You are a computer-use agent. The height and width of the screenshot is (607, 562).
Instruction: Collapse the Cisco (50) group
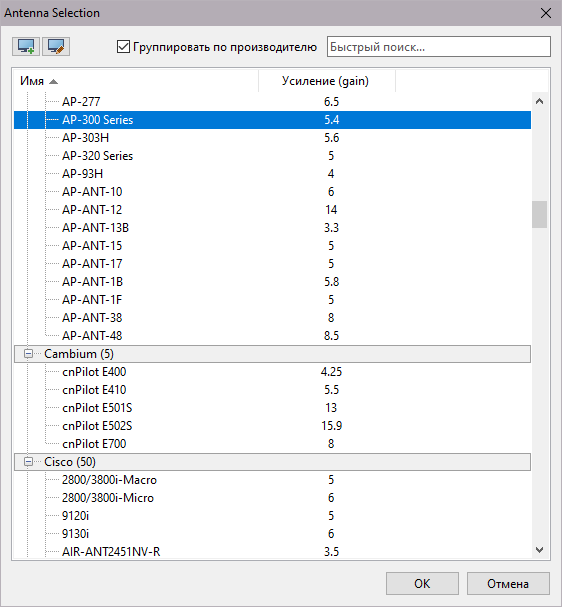(x=28, y=462)
